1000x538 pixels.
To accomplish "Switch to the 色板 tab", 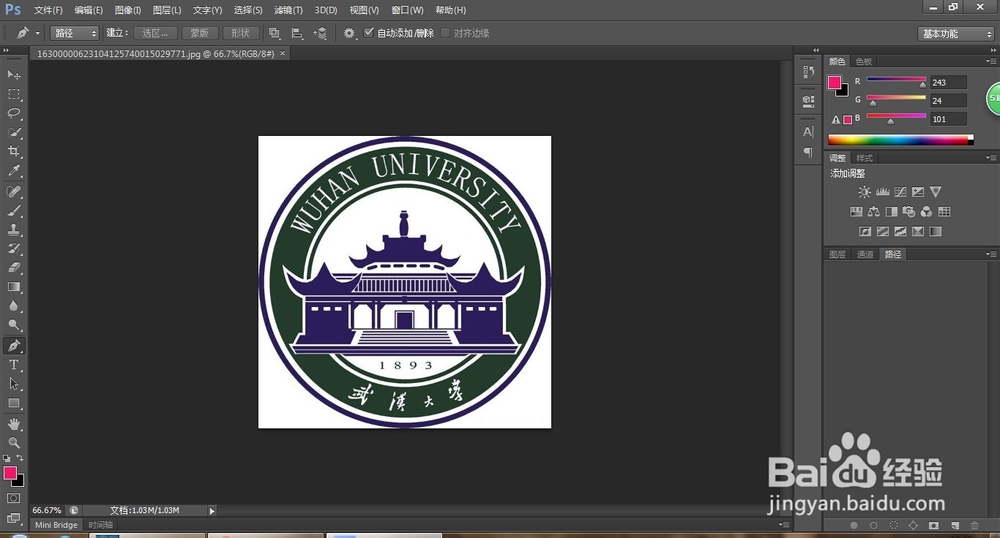I will click(x=864, y=61).
